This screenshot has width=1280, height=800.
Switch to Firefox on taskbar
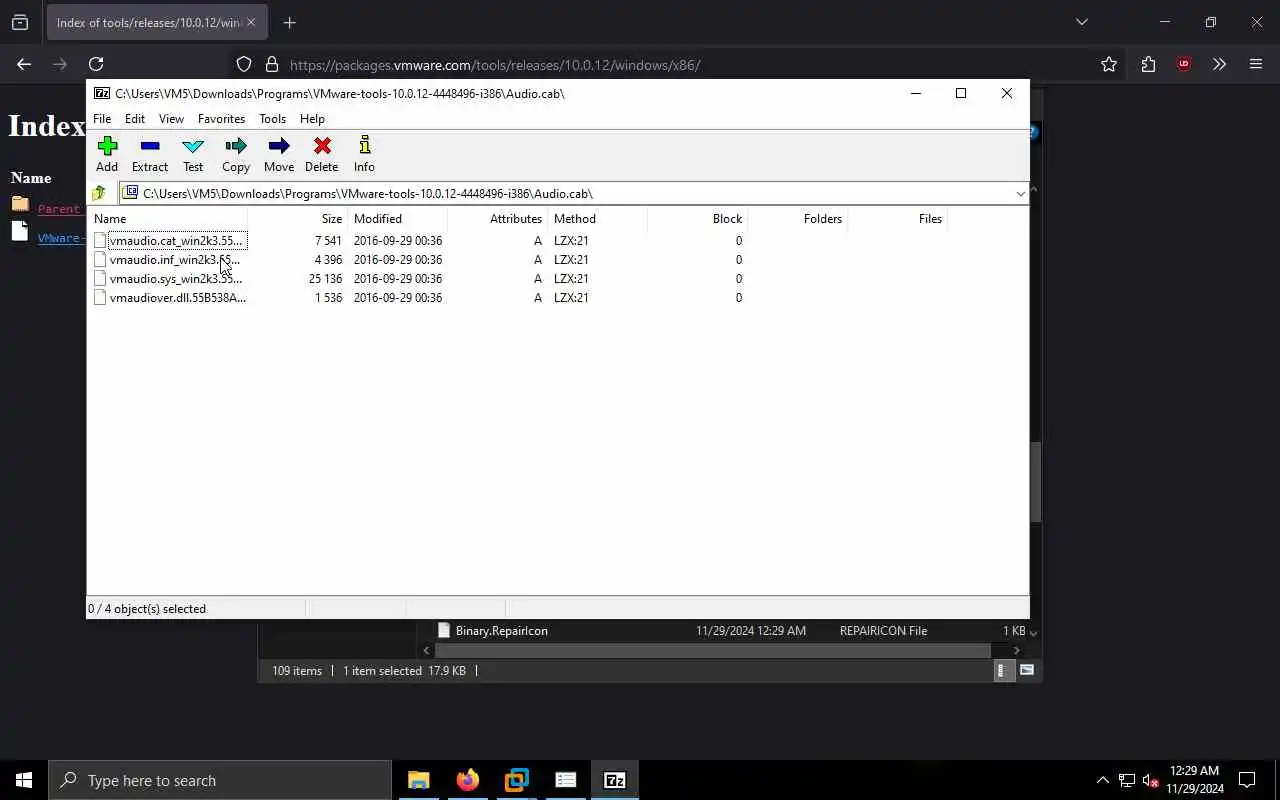468,780
